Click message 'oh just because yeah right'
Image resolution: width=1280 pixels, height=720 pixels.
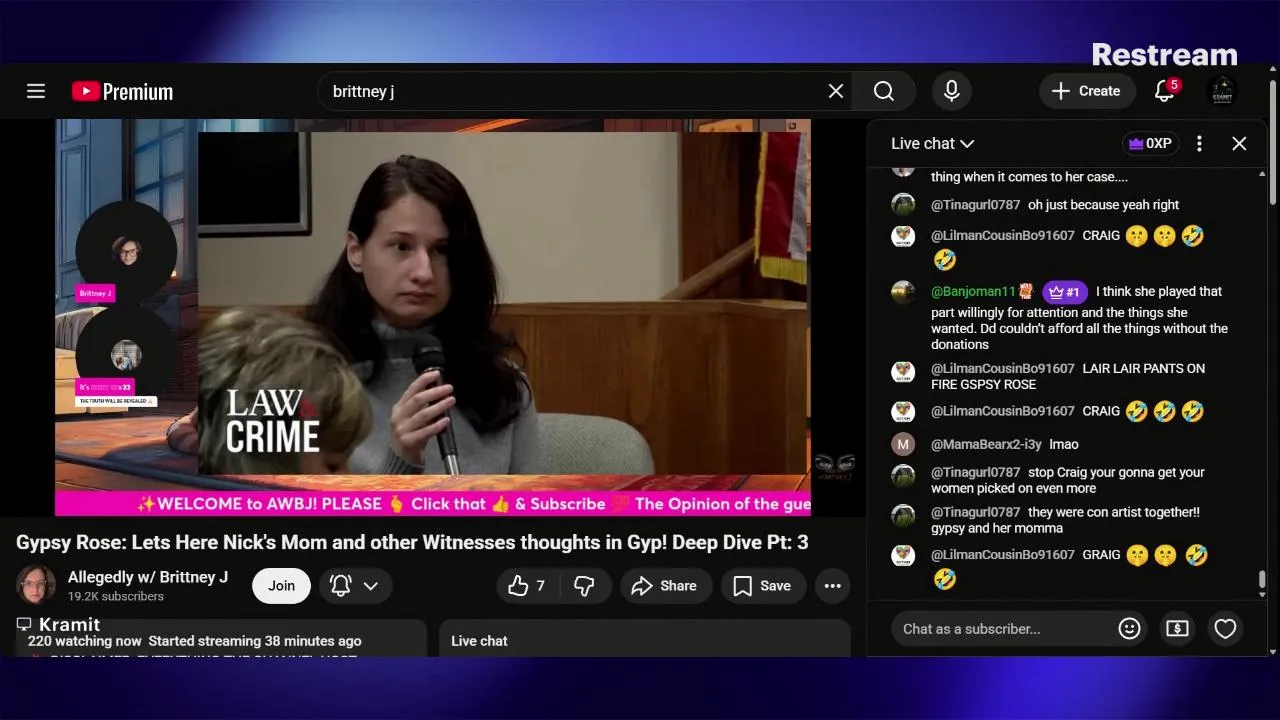coord(1104,205)
